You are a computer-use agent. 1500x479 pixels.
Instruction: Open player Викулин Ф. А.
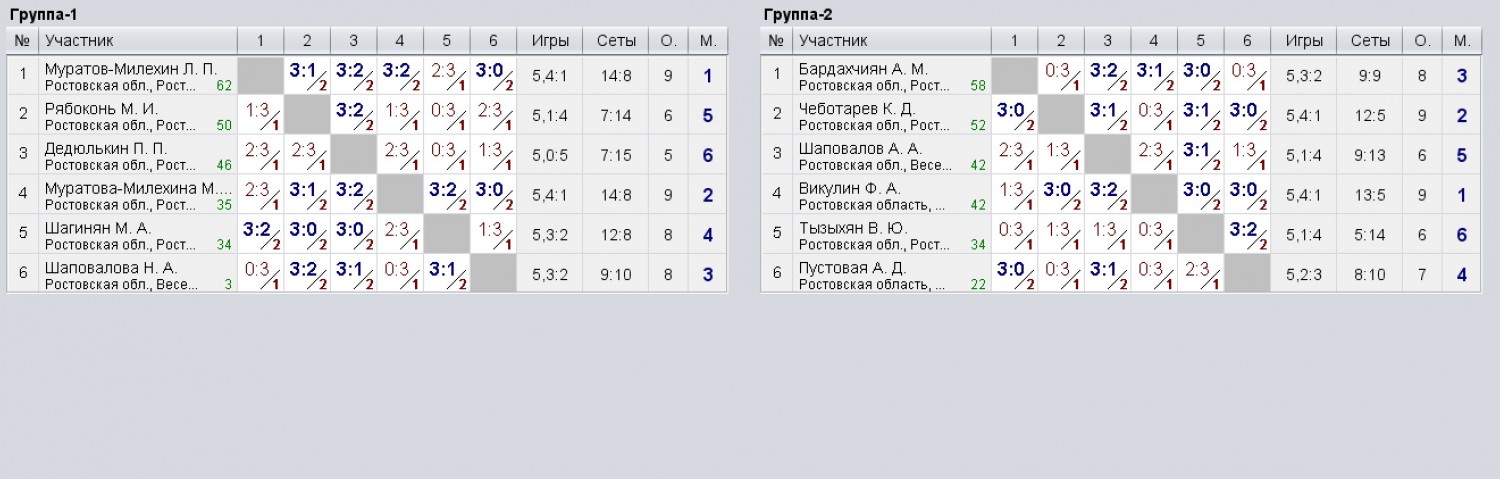click(850, 189)
